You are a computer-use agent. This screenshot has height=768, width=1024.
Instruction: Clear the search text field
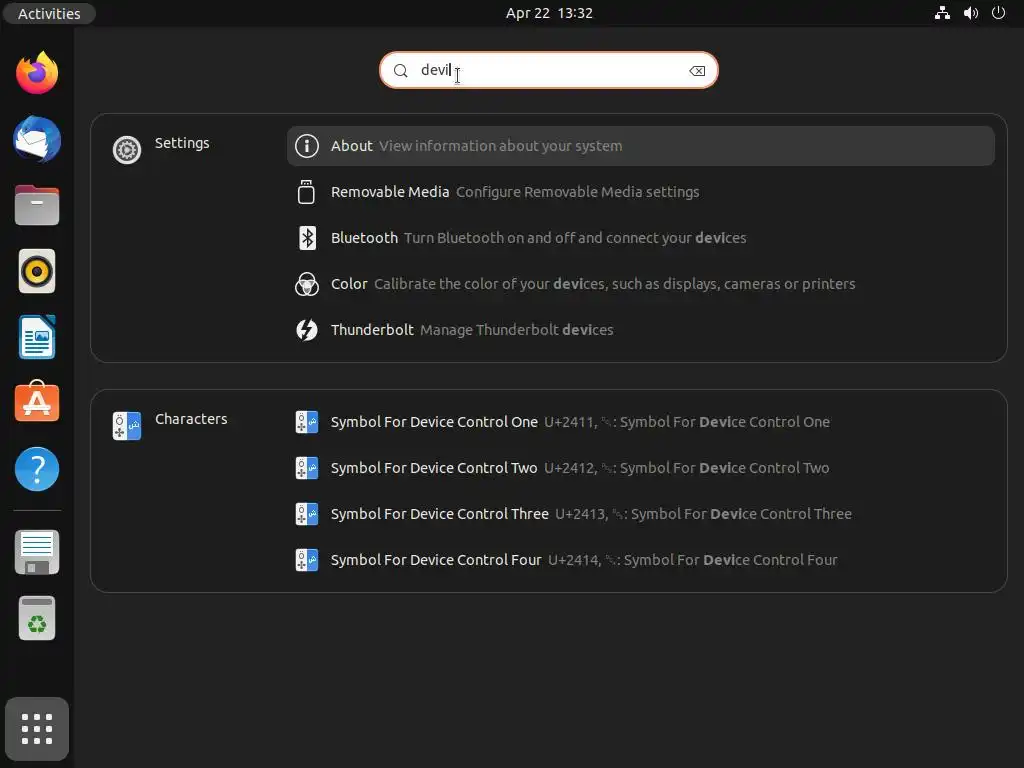[x=697, y=71]
